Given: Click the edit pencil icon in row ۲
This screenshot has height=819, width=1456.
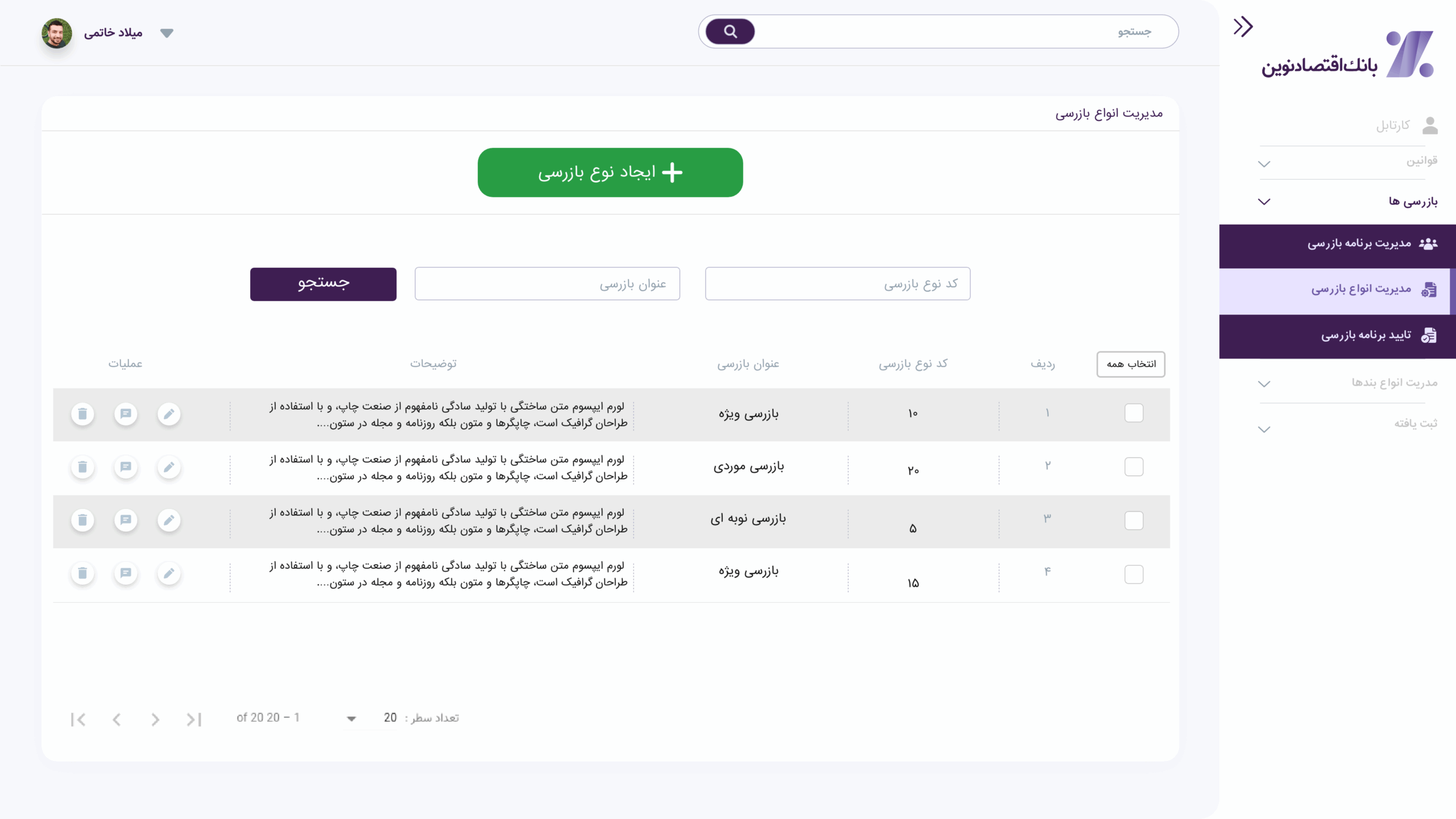Looking at the screenshot, I should tap(169, 467).
